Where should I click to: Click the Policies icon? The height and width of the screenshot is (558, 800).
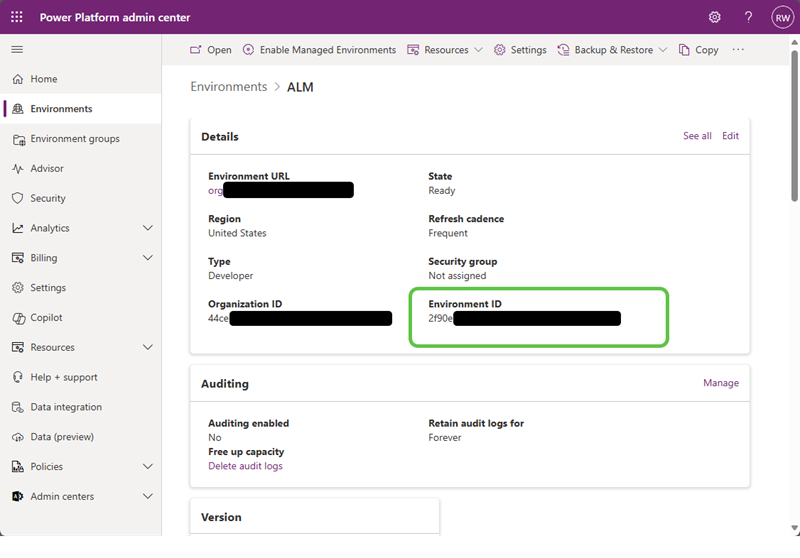(18, 466)
